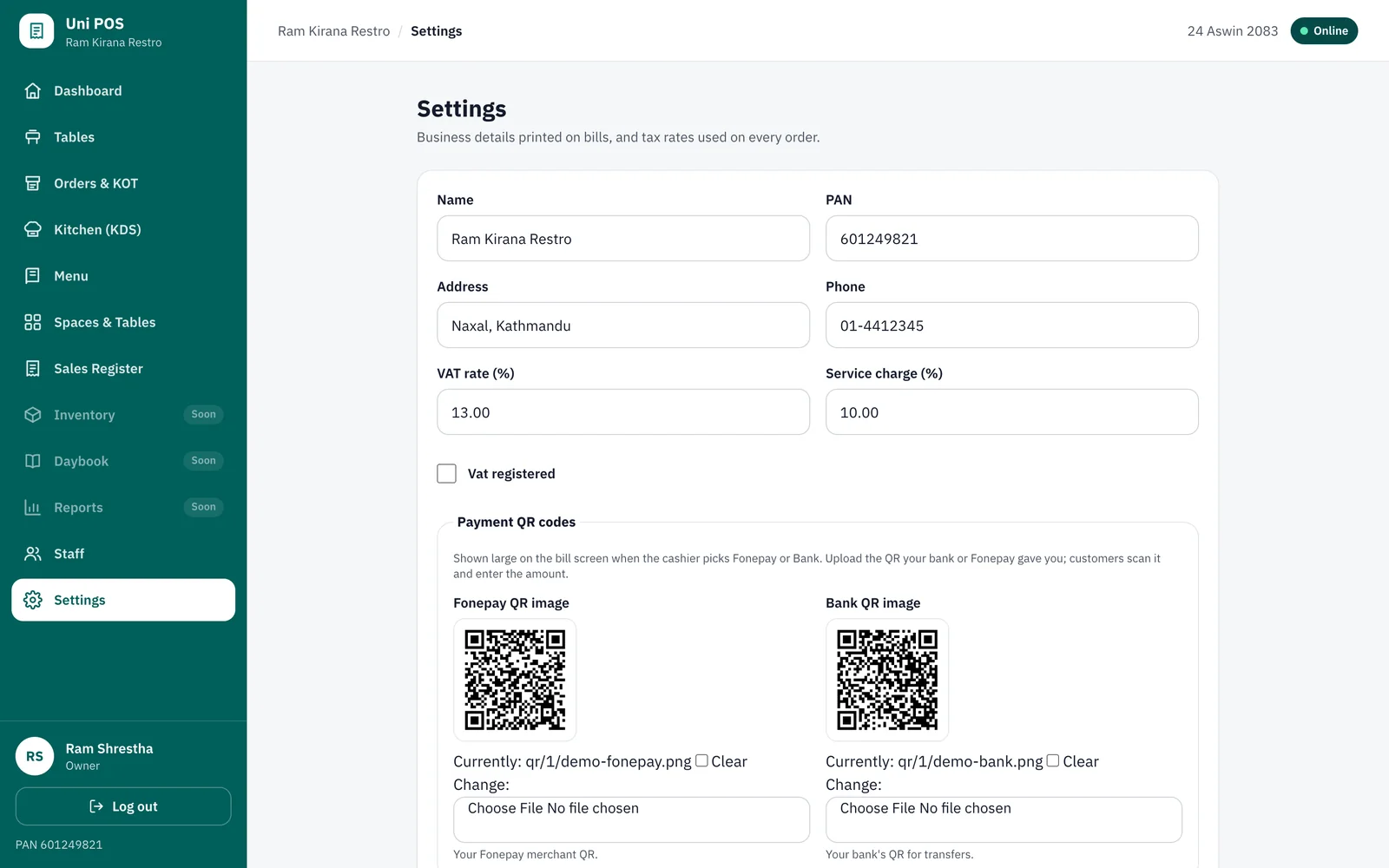This screenshot has height=868, width=1389.
Task: Select the VAT rate (%) field
Action: [x=623, y=412]
